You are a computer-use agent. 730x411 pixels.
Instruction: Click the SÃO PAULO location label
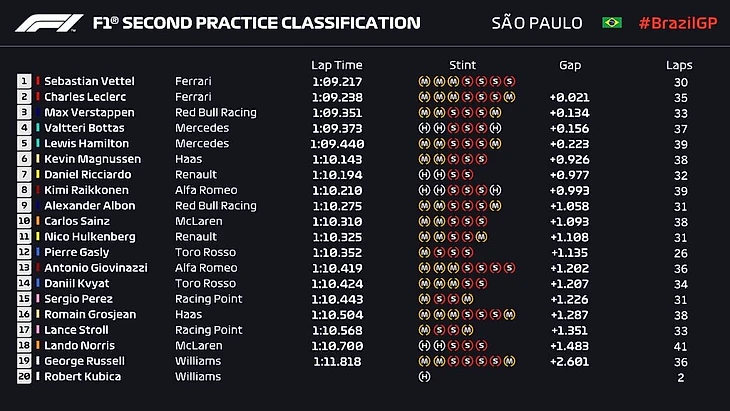pyautogui.click(x=535, y=22)
